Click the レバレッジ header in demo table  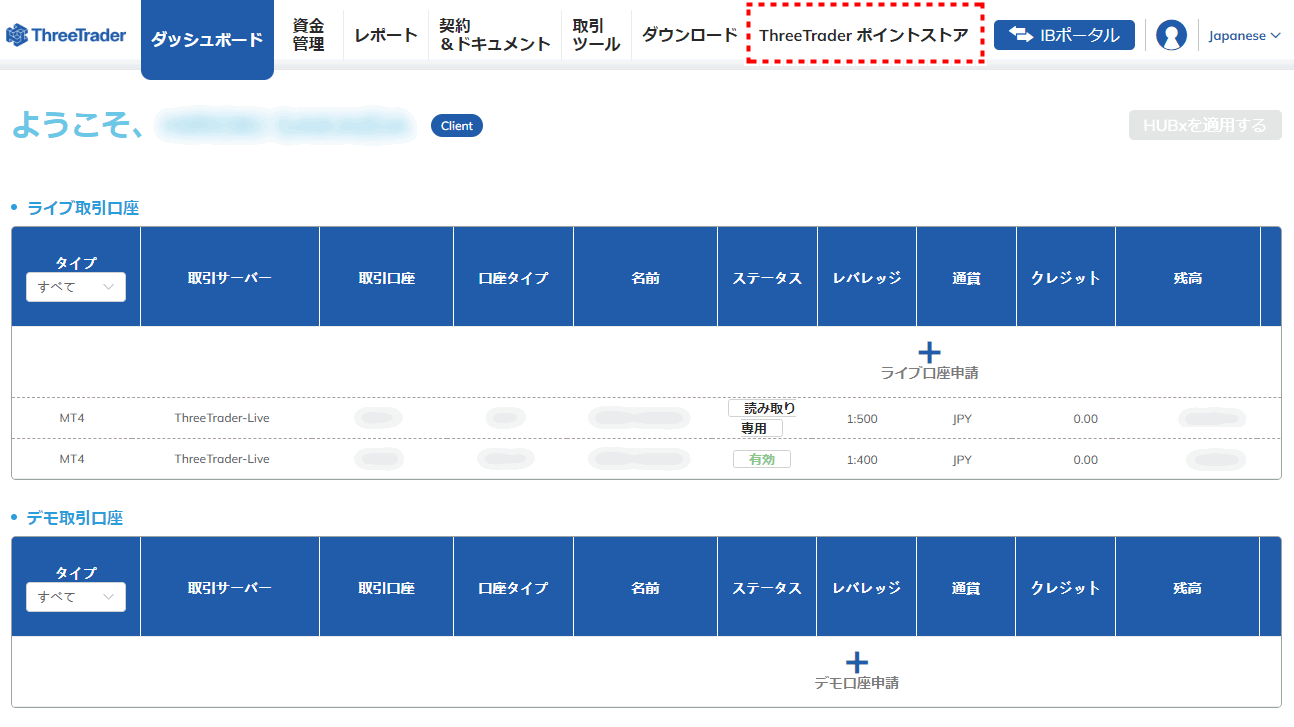867,588
